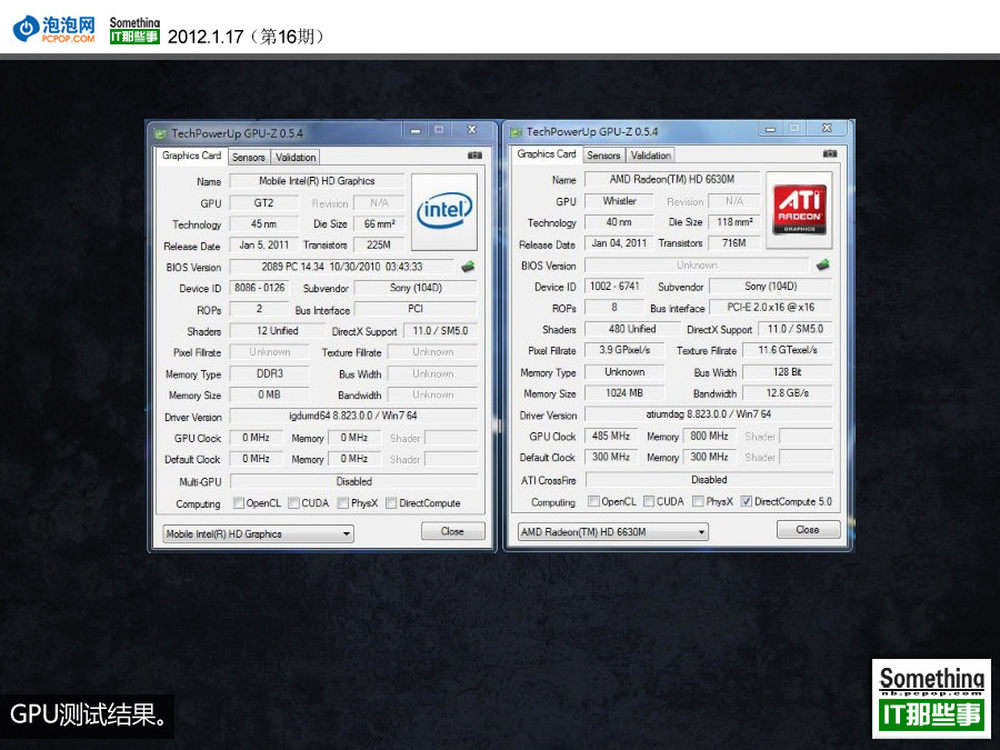
Task: Open the Mobile Intel(R) HD Graphics adapter dropdown
Action: (x=258, y=534)
